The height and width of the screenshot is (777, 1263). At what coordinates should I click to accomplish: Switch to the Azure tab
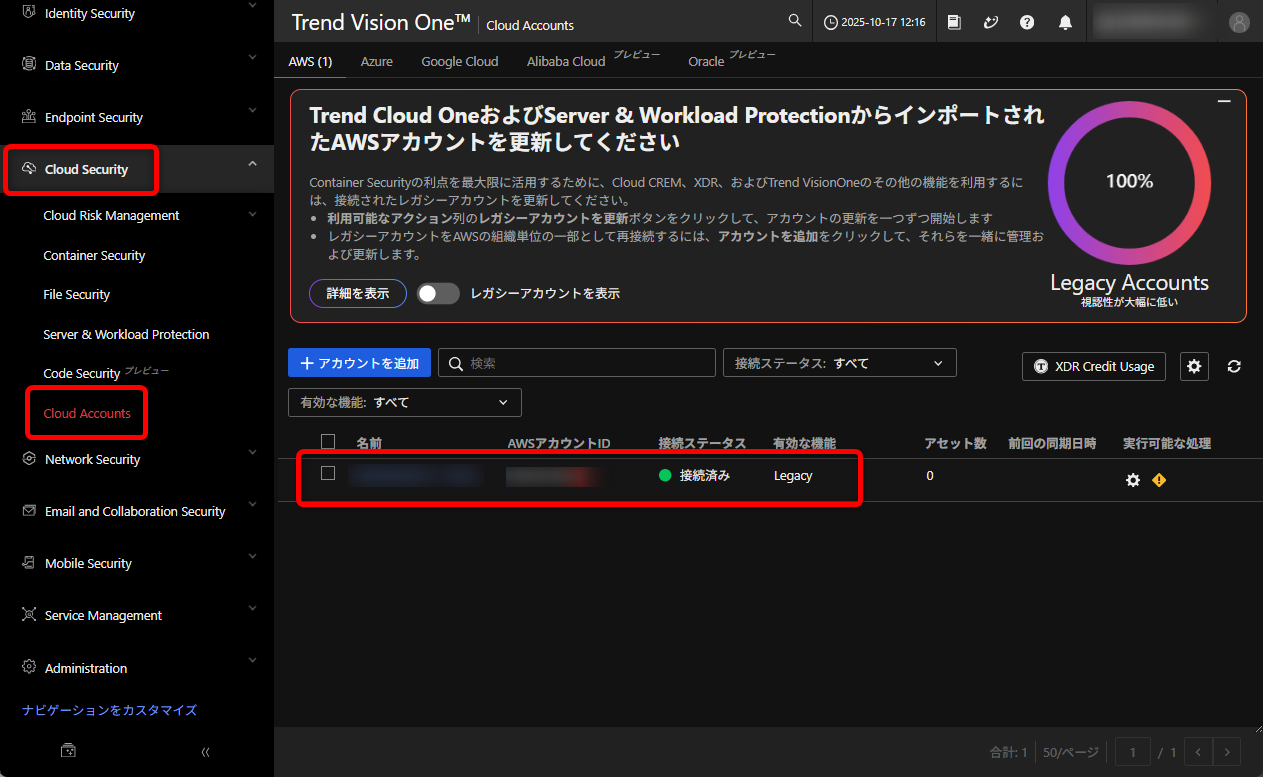[377, 61]
